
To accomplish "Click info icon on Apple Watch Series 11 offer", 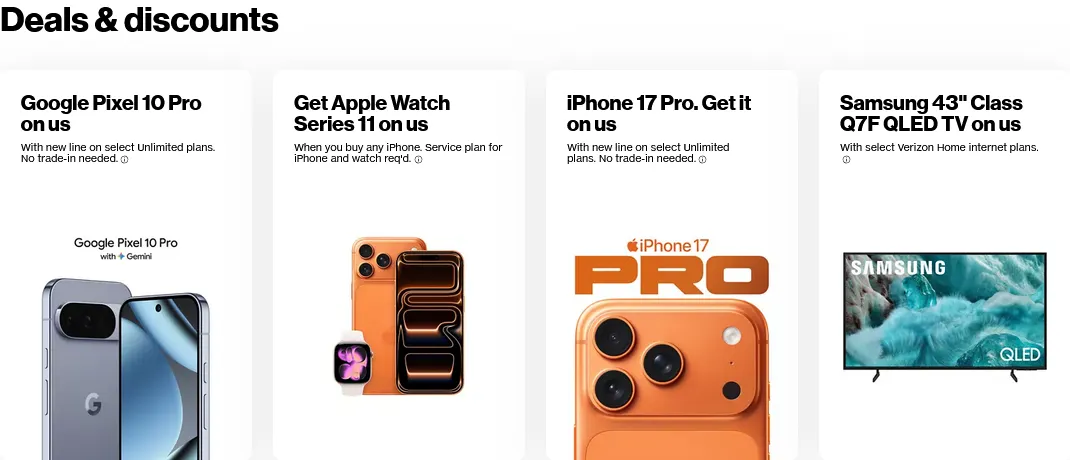I will [419, 159].
